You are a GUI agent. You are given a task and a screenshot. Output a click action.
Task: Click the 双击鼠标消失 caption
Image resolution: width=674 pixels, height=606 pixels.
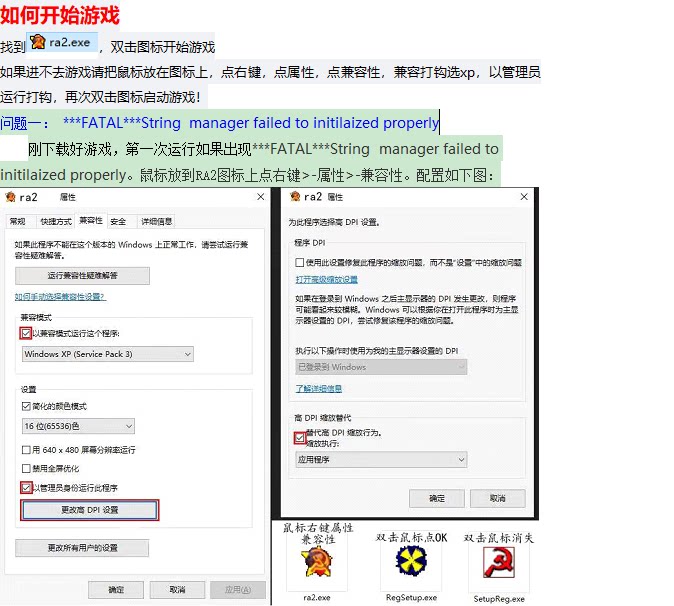pyautogui.click(x=499, y=538)
